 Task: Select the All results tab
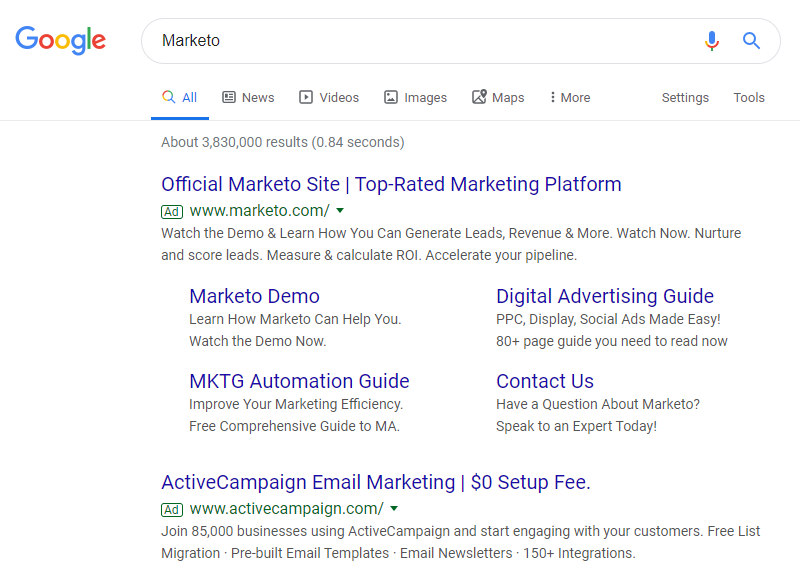click(180, 97)
